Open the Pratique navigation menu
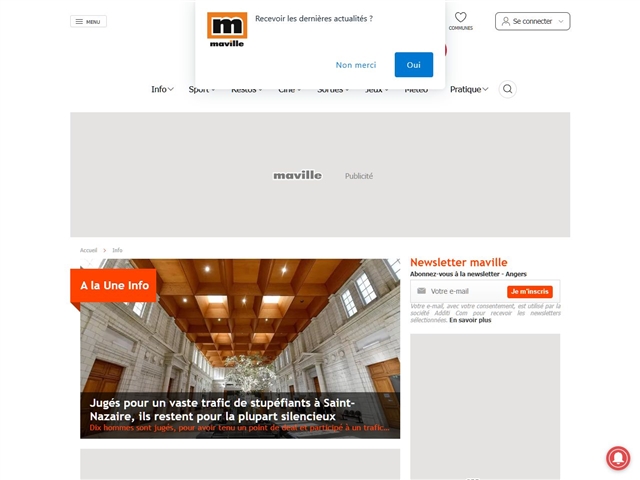 [x=469, y=89]
